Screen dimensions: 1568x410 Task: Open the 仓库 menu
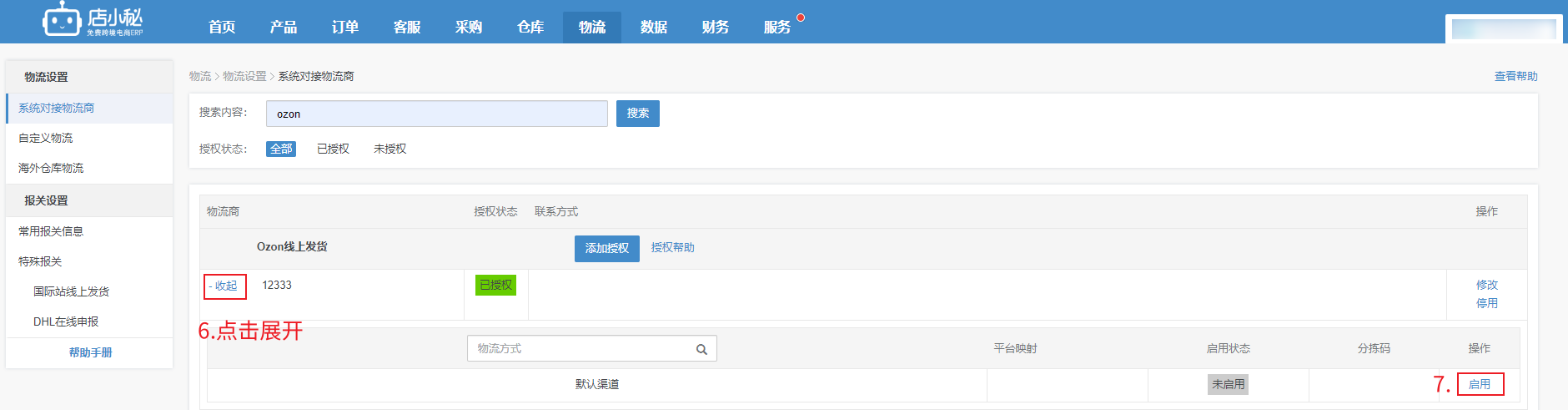(x=530, y=27)
